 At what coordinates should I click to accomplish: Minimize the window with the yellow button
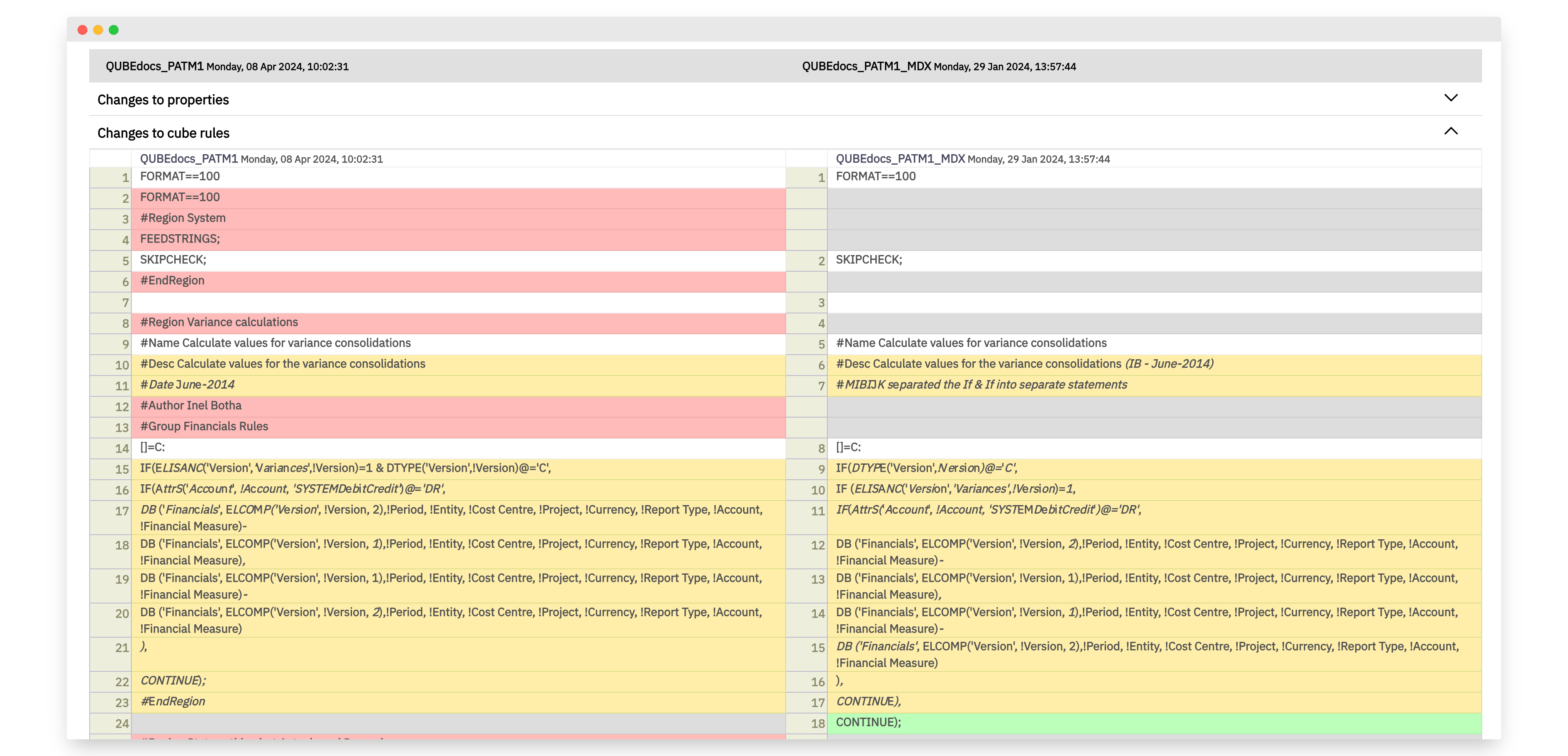point(98,30)
